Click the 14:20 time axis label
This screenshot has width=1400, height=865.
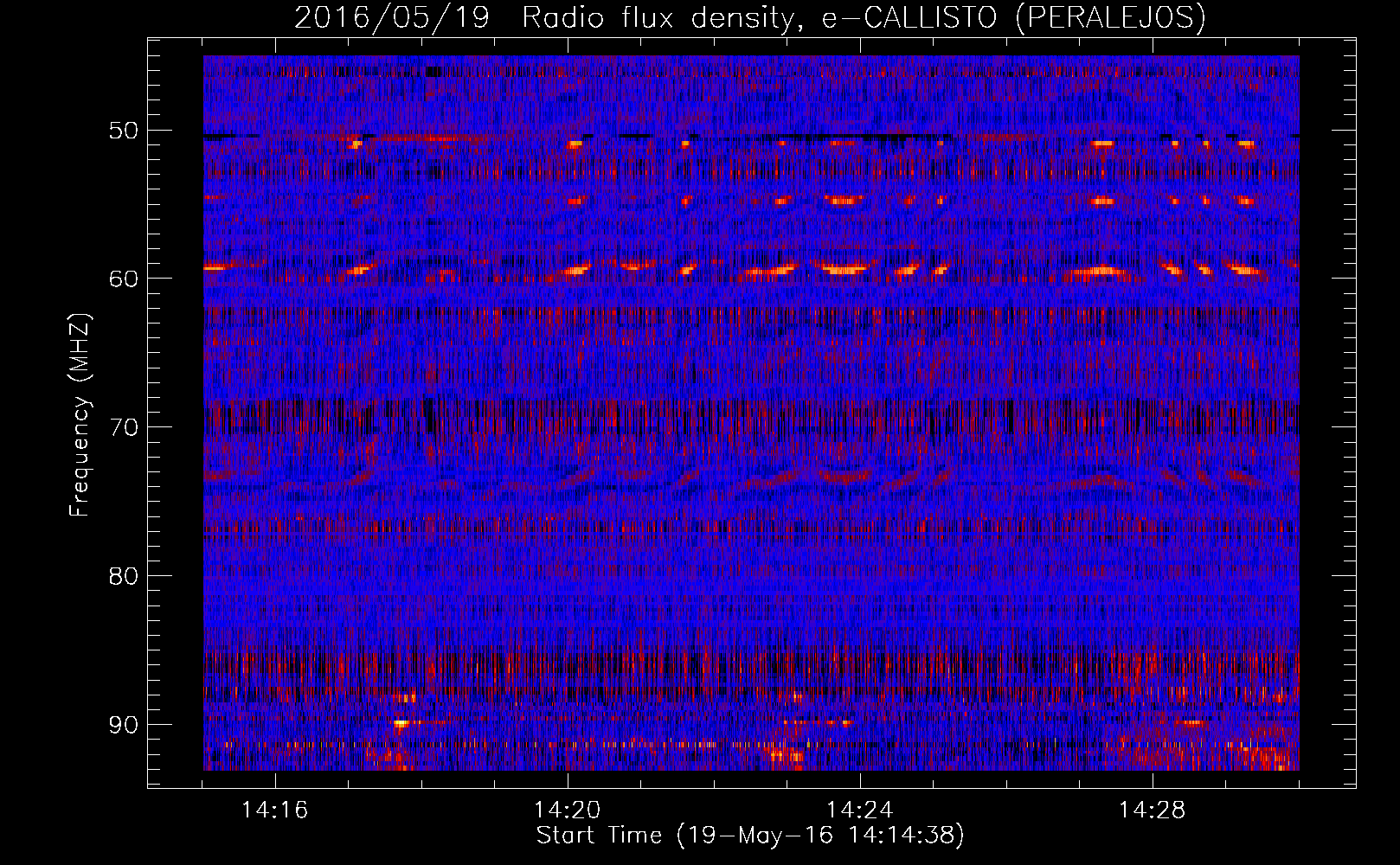pyautogui.click(x=567, y=811)
